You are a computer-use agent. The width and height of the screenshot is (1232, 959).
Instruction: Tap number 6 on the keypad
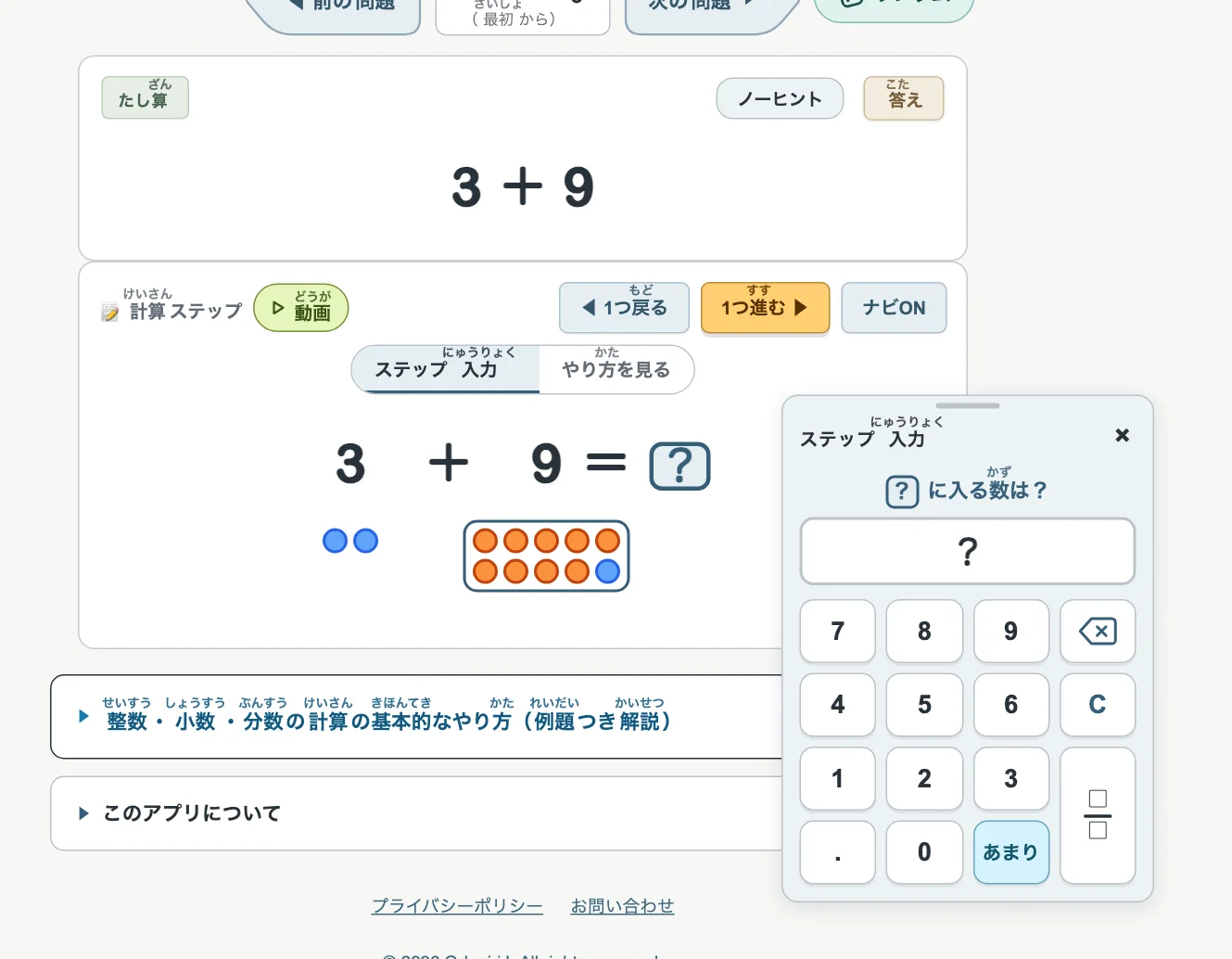[1011, 705]
